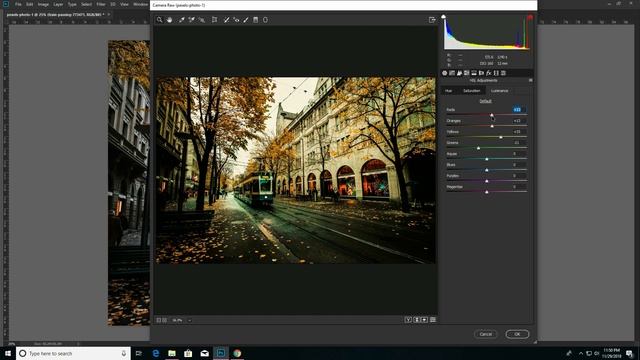Image resolution: width=640 pixels, height=360 pixels.
Task: Click the taskbar search box
Action: pyautogui.click(x=73, y=353)
